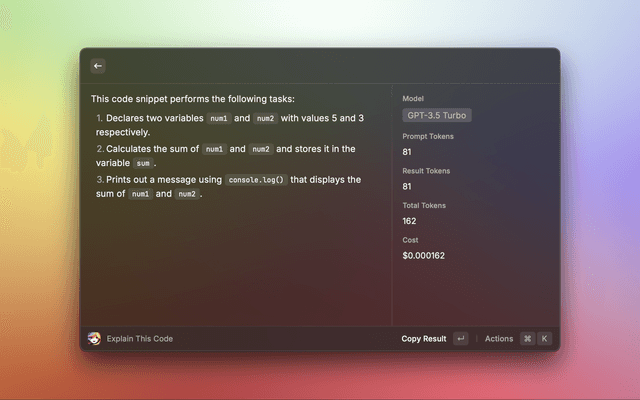Select the GPT-3.5 Turbo model tag
This screenshot has width=640, height=400.
(x=436, y=115)
